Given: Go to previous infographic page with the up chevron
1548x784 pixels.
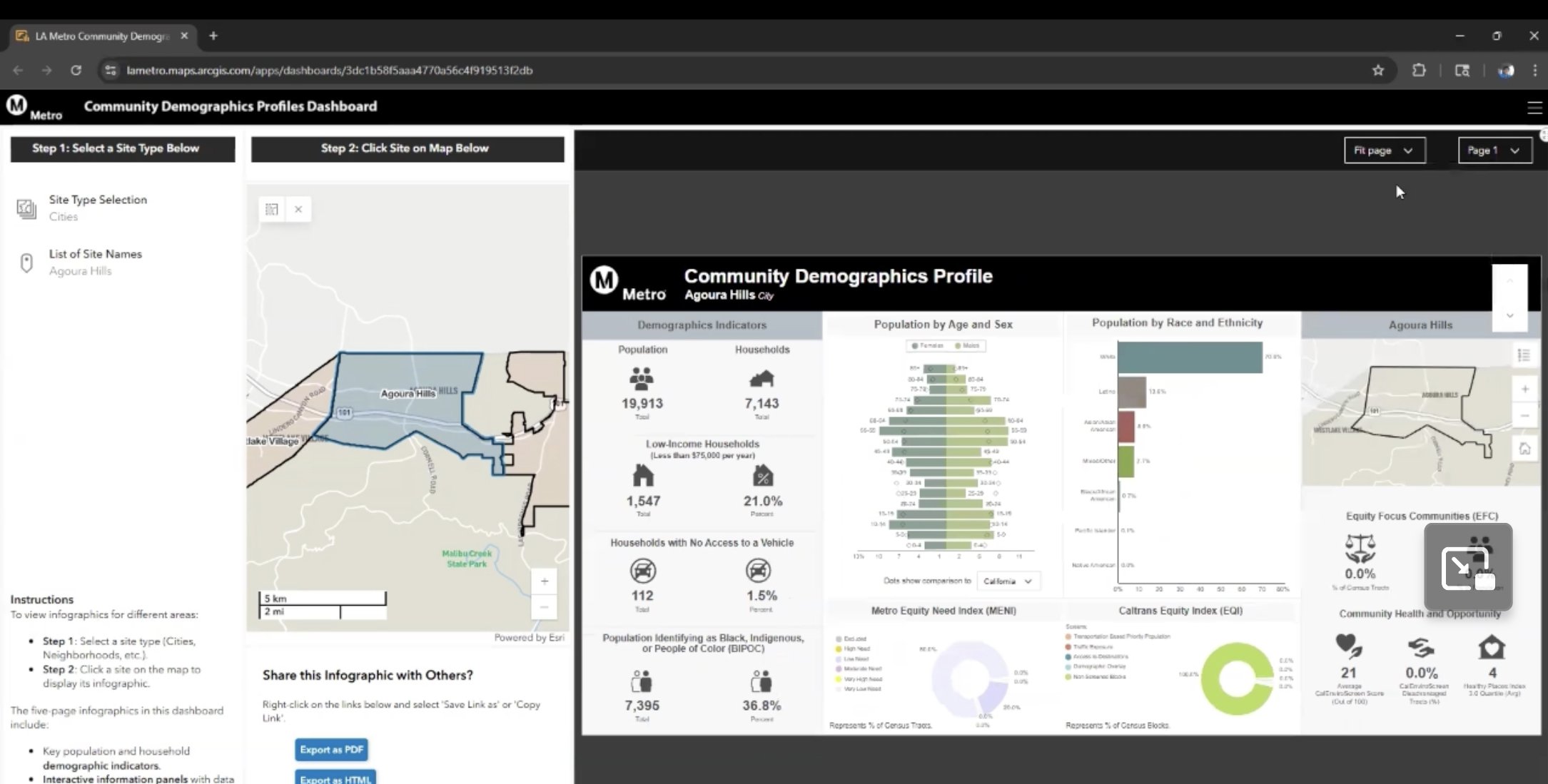Looking at the screenshot, I should 1509,282.
